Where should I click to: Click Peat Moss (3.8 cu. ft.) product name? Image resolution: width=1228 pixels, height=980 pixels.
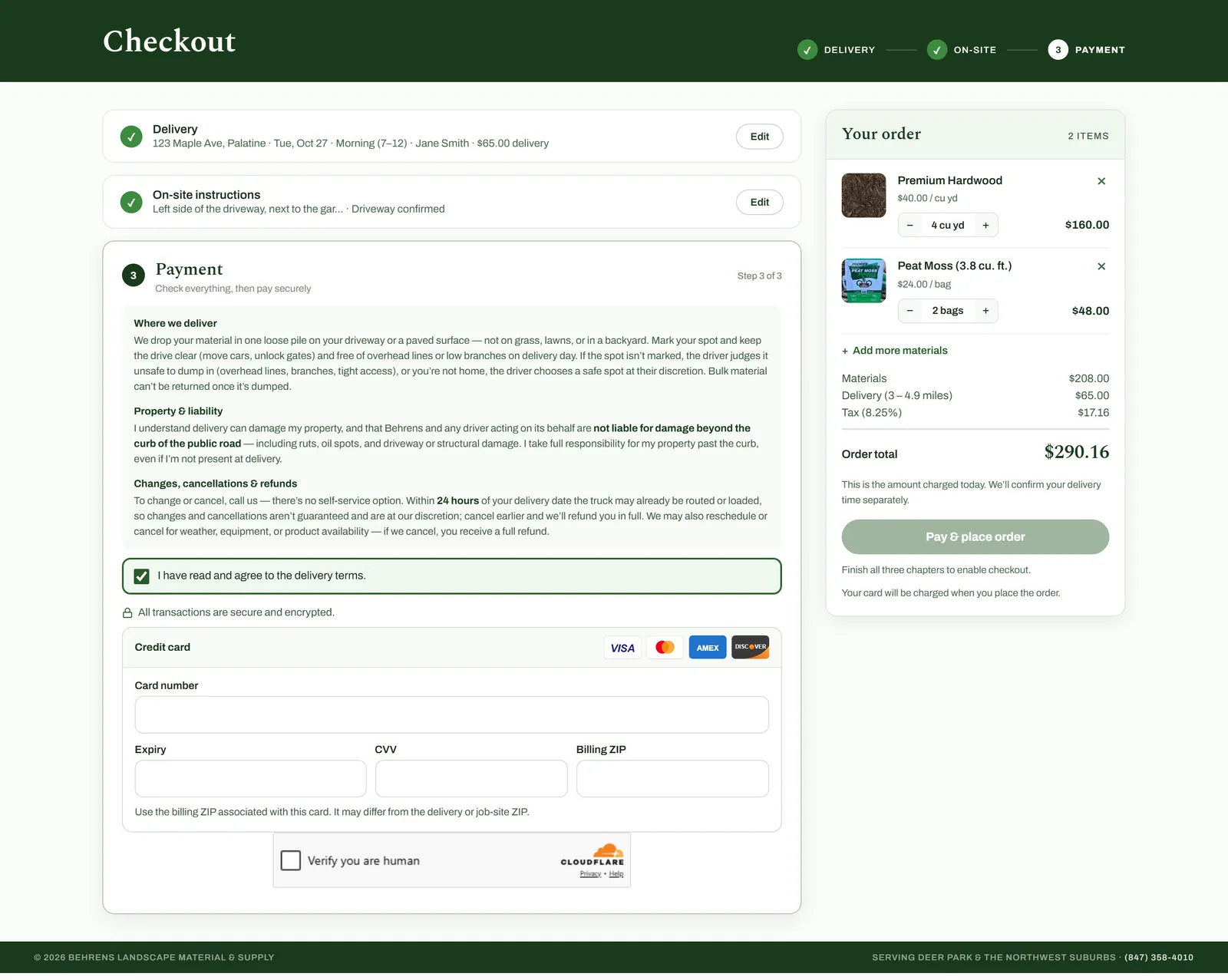954,266
